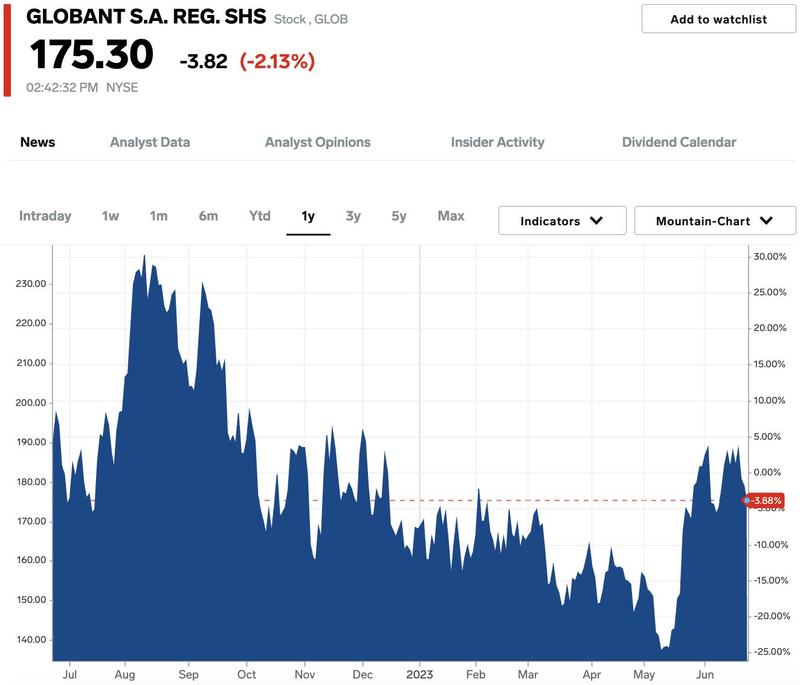
Task: Open the Mountain-Chart type dropdown
Action: (x=715, y=221)
